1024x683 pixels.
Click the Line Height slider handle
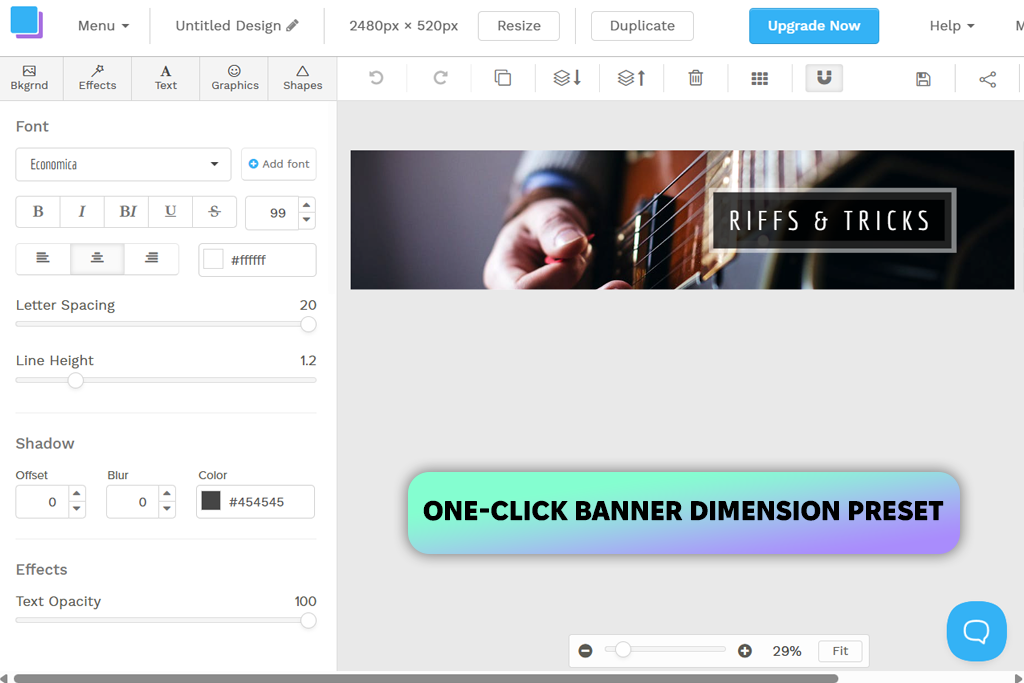(76, 379)
